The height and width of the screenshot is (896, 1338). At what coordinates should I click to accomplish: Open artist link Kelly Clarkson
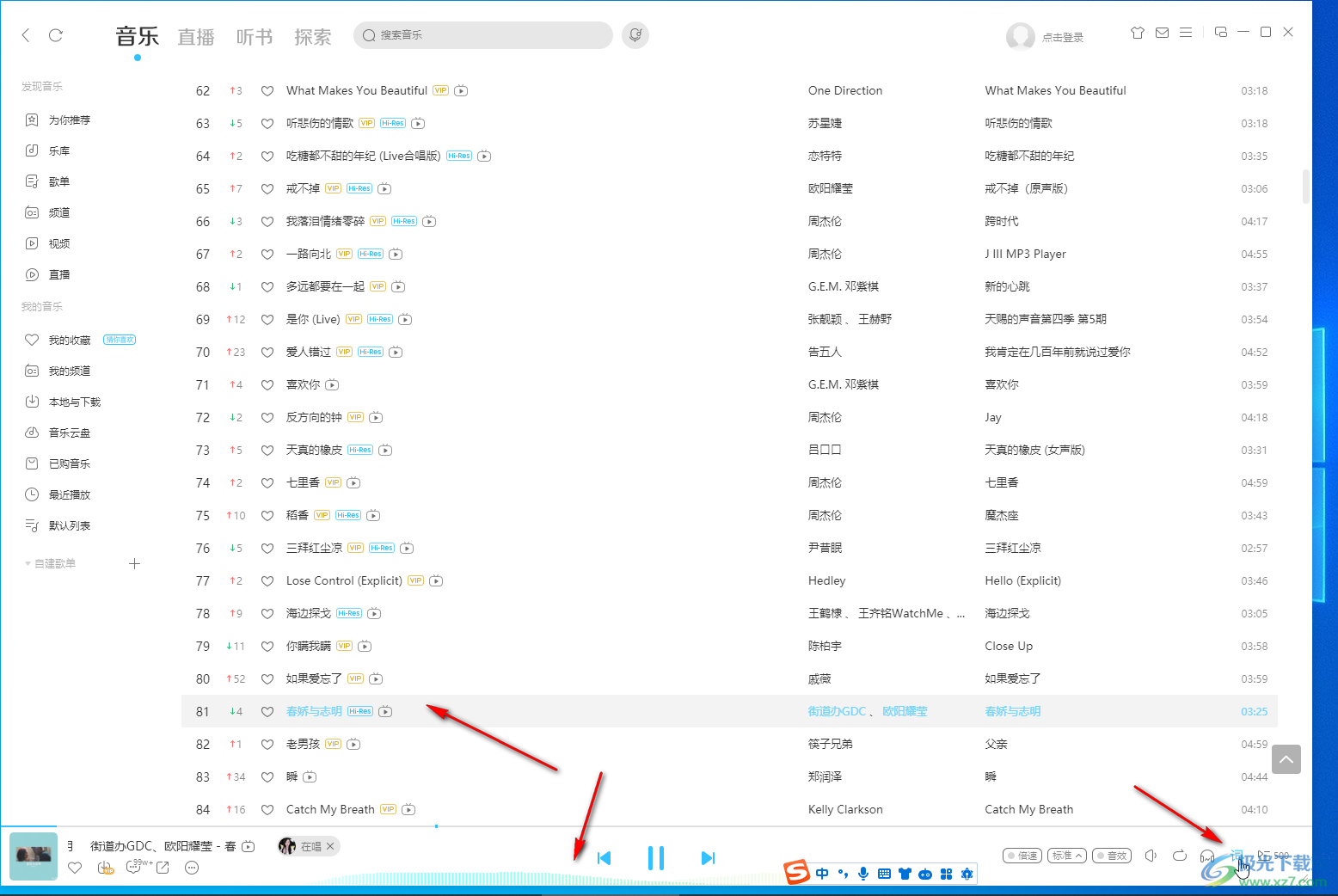[845, 809]
